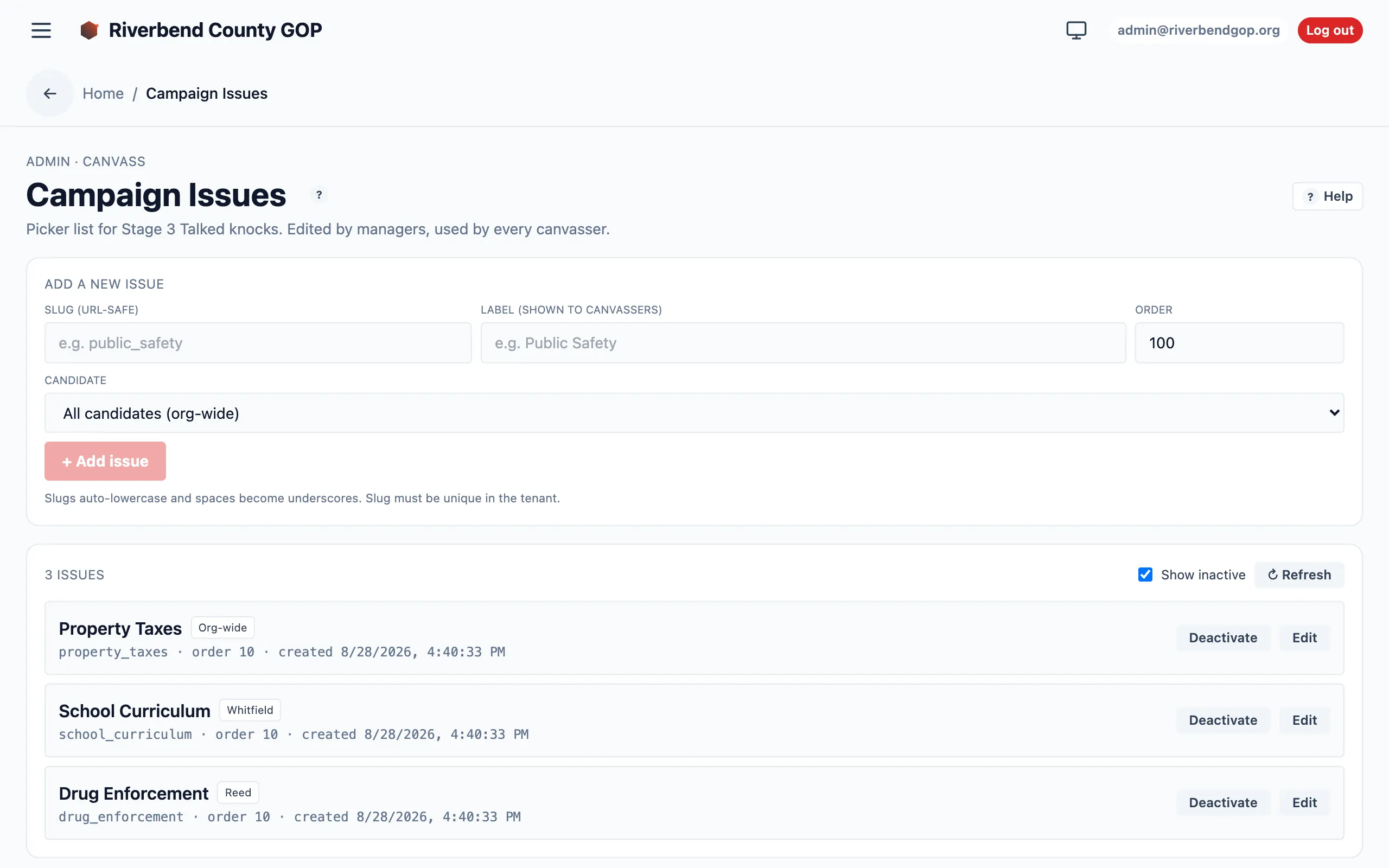Focus the Slug (URL-safe) input field

[258, 343]
